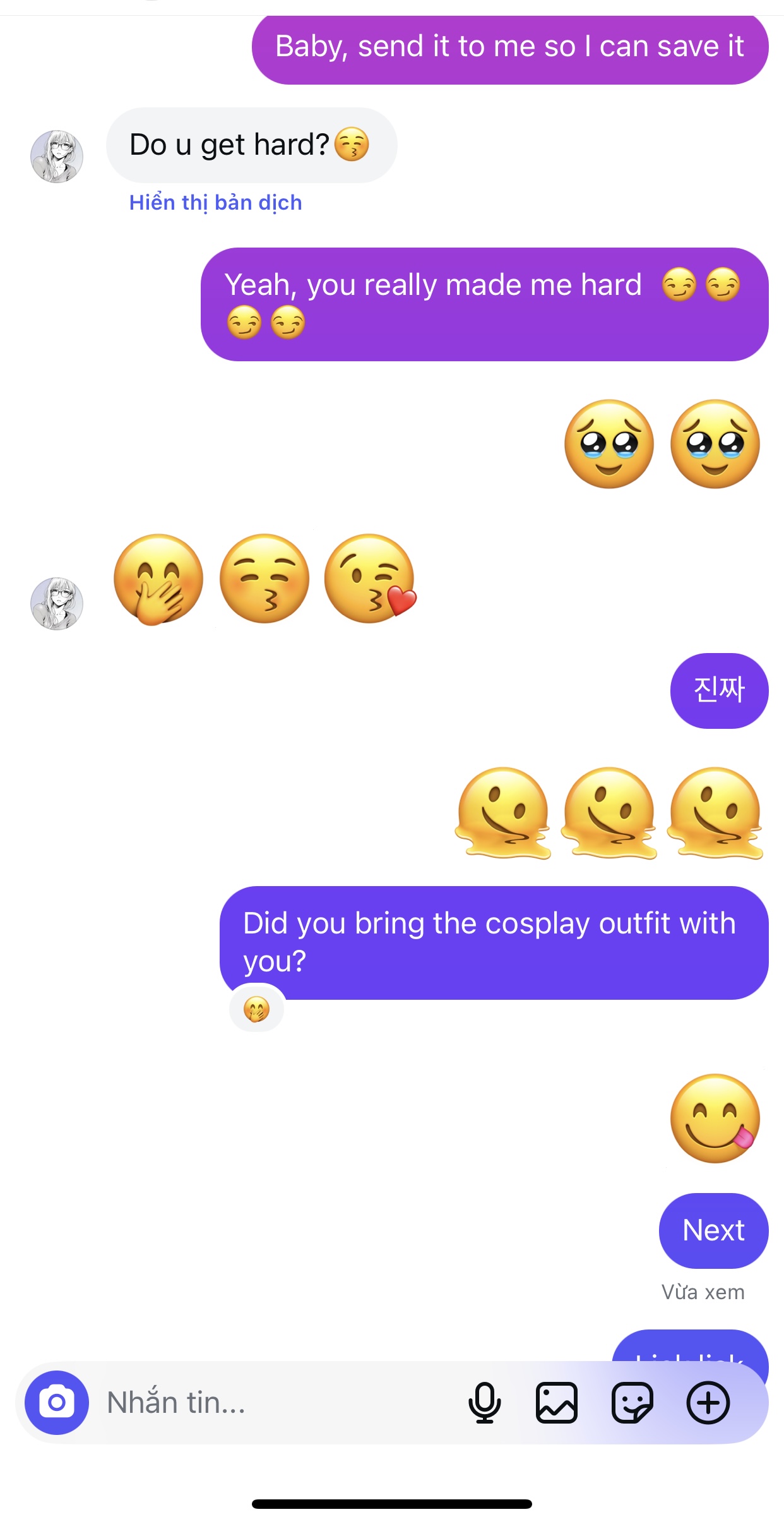Tap the two pleading face emojis message
The width and height of the screenshot is (784, 1524).
(x=662, y=444)
